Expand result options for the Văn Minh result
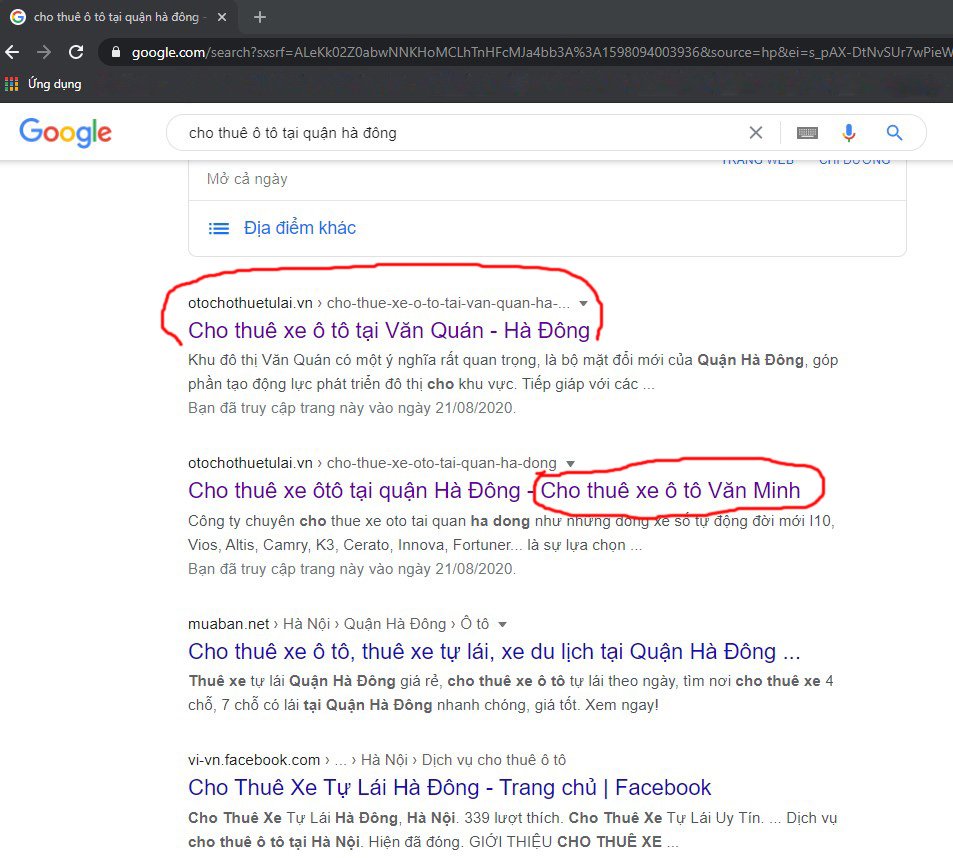 [x=571, y=463]
